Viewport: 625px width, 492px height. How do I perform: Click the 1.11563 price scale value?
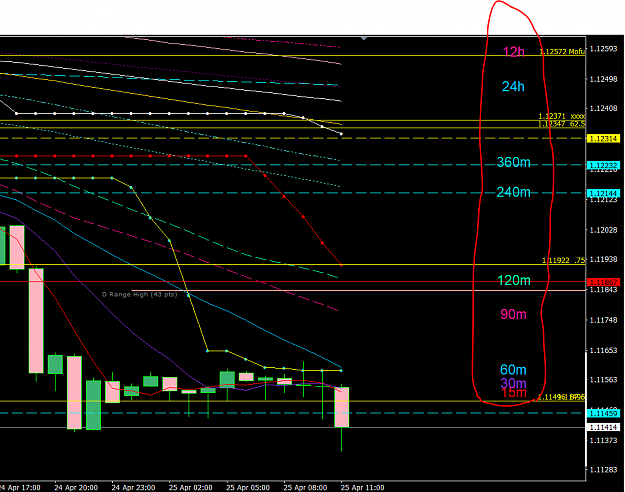point(603,380)
